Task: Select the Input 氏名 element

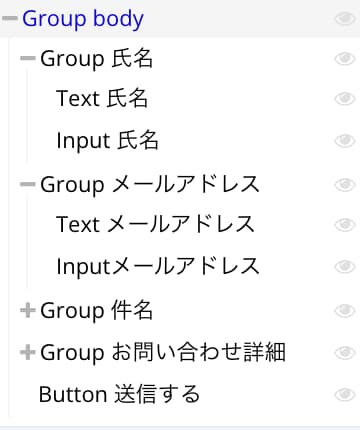Action: click(107, 140)
